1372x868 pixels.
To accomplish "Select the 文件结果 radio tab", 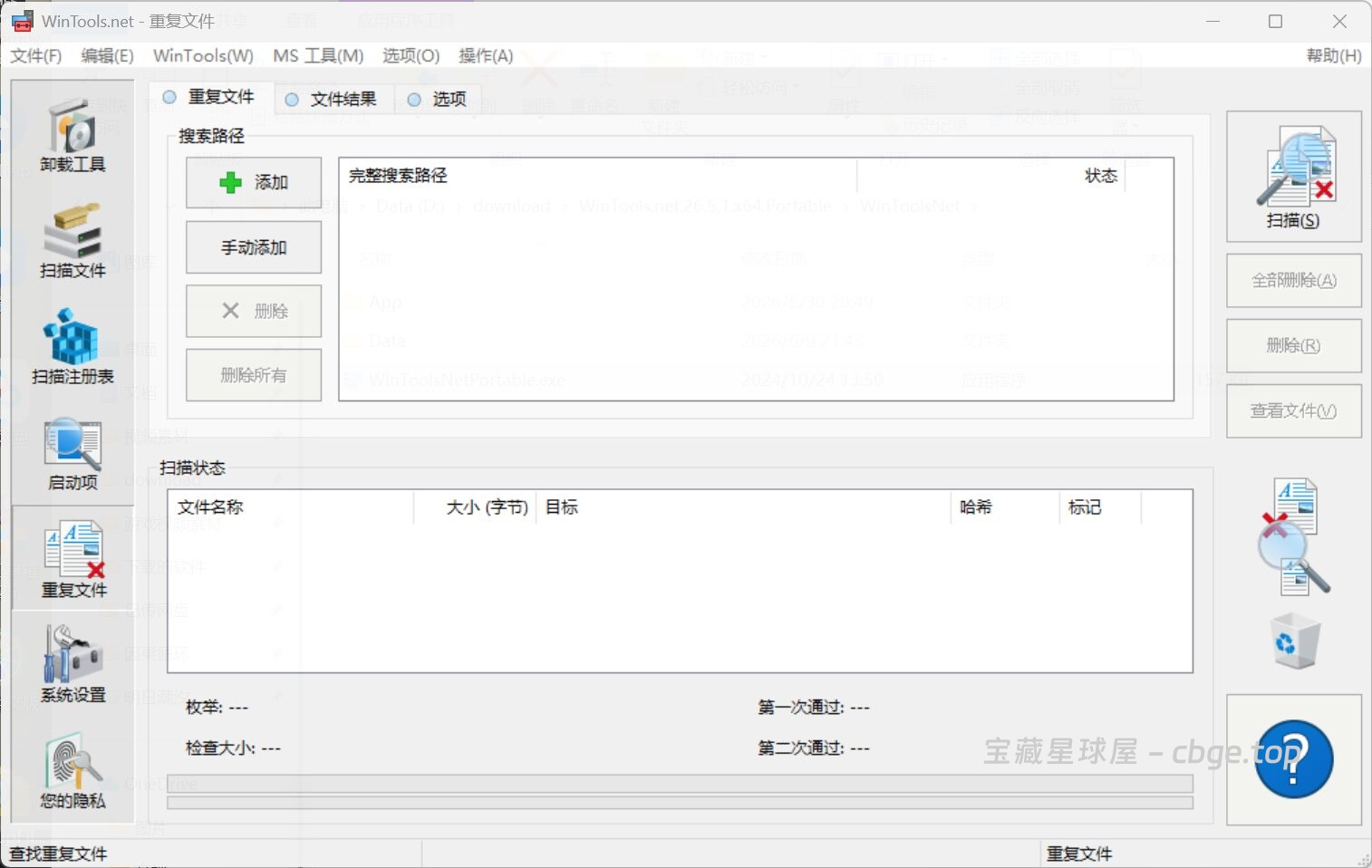I will click(330, 99).
